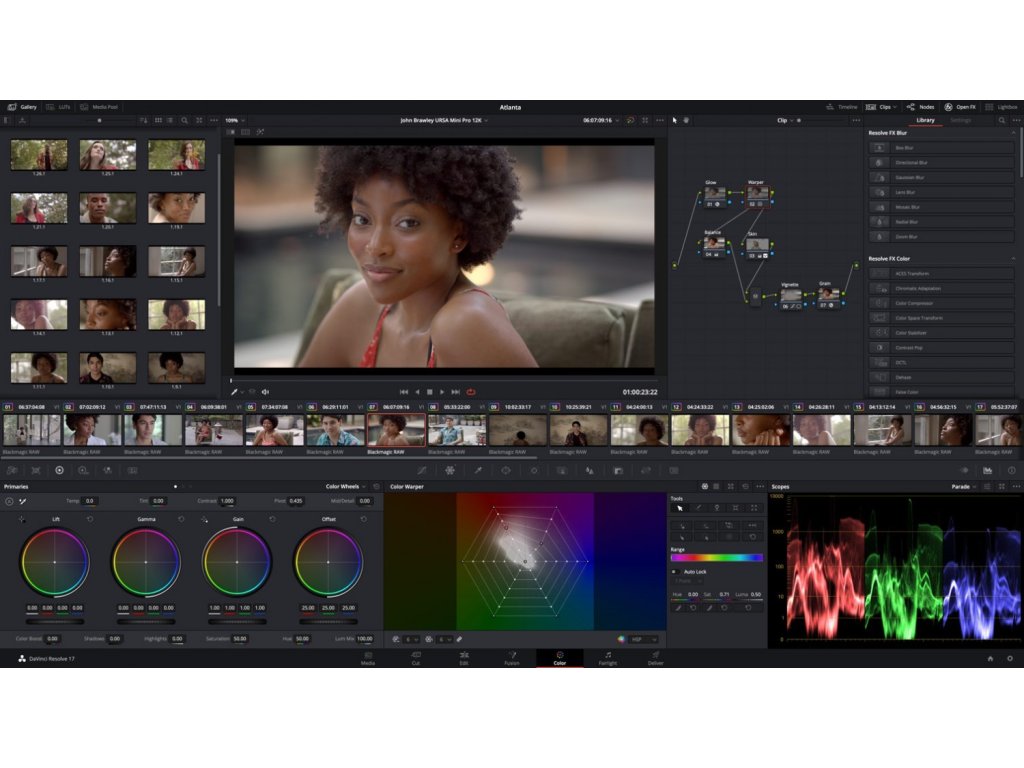Click the home icon in bottom bar

990,658
